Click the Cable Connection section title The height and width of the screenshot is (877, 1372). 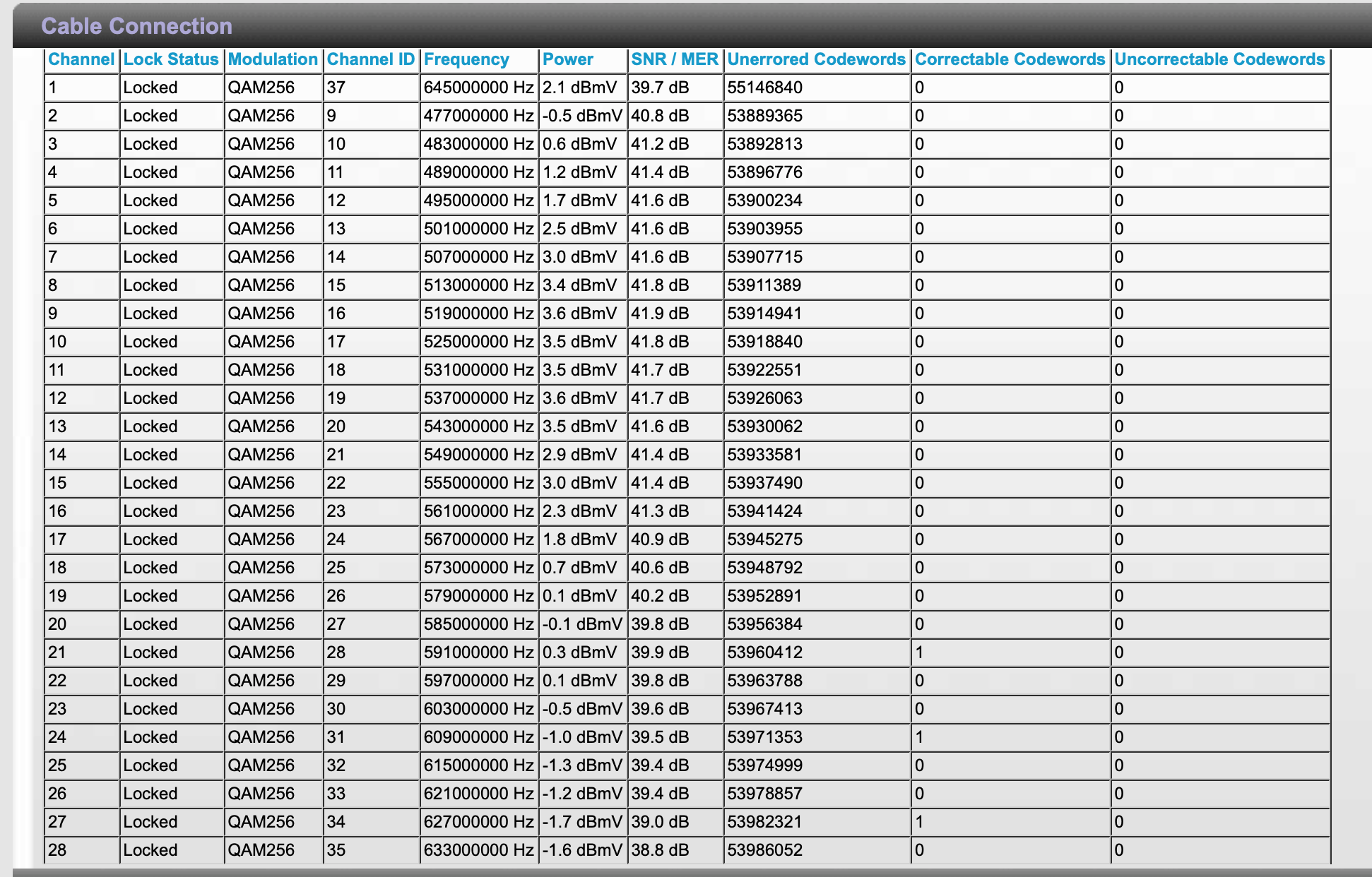[136, 26]
